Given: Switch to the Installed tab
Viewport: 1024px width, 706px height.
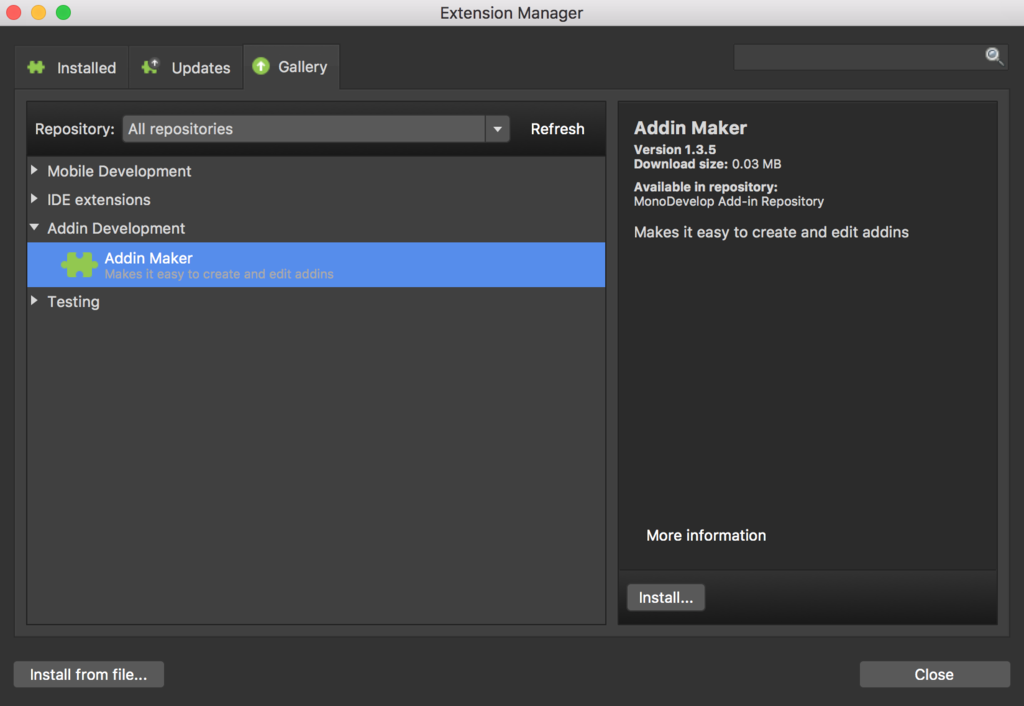Looking at the screenshot, I should click(x=72, y=67).
